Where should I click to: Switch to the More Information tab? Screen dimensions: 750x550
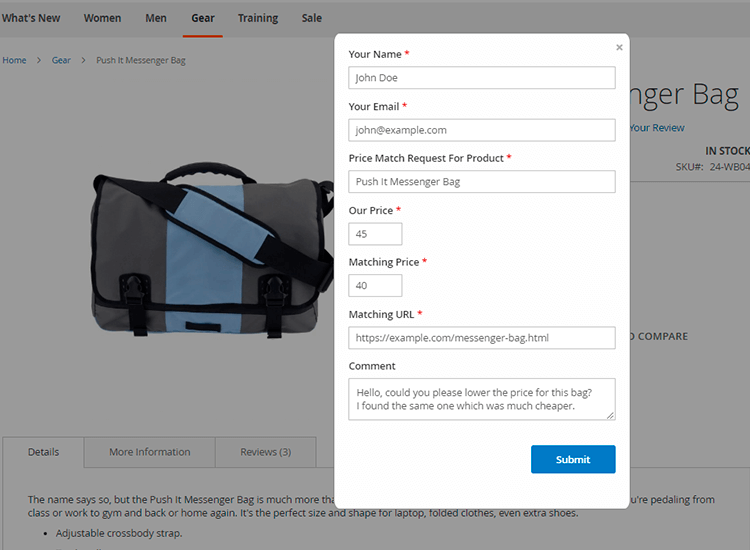click(149, 452)
